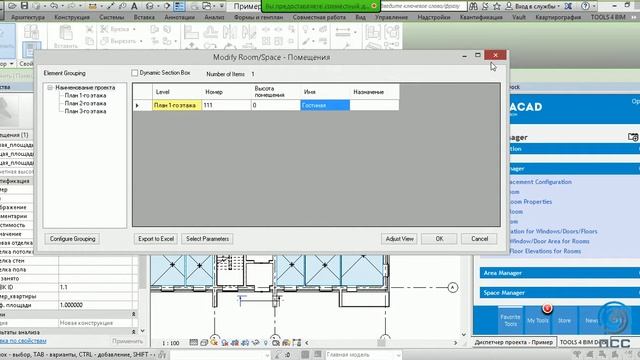The image size is (640, 360).
Task: Click the Reveal Hidden Elements lightbulb icon
Action: pyautogui.click(x=265, y=343)
